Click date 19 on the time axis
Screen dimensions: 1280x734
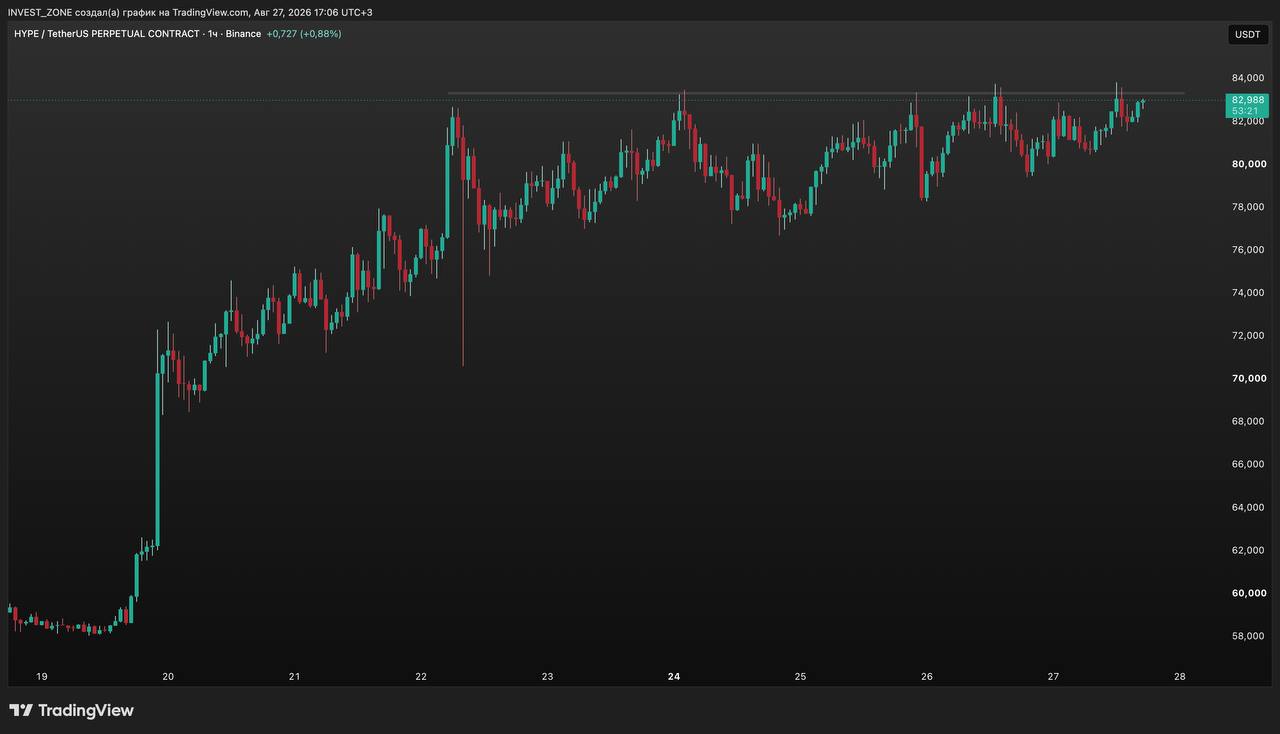click(x=42, y=677)
